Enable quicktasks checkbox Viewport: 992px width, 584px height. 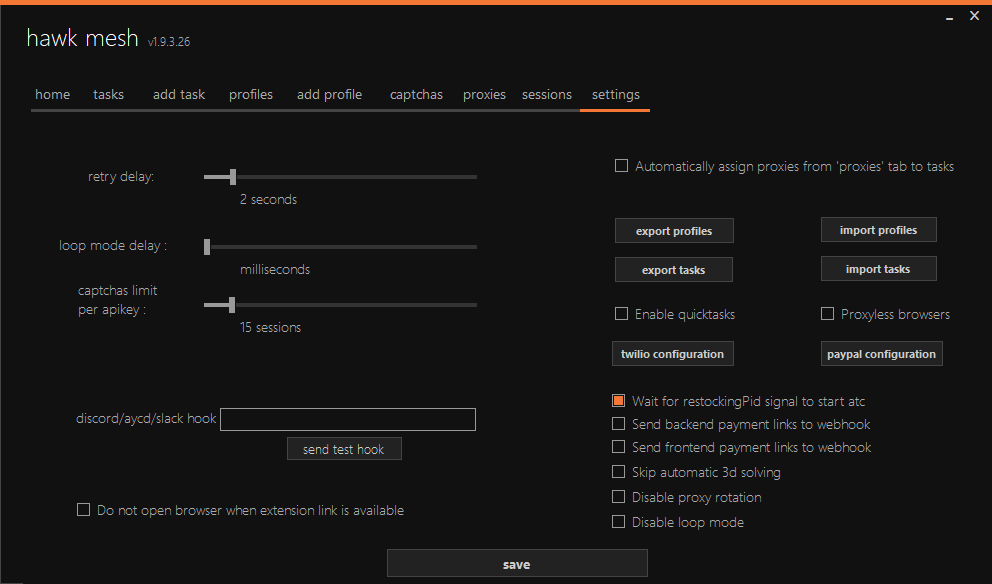click(x=621, y=314)
